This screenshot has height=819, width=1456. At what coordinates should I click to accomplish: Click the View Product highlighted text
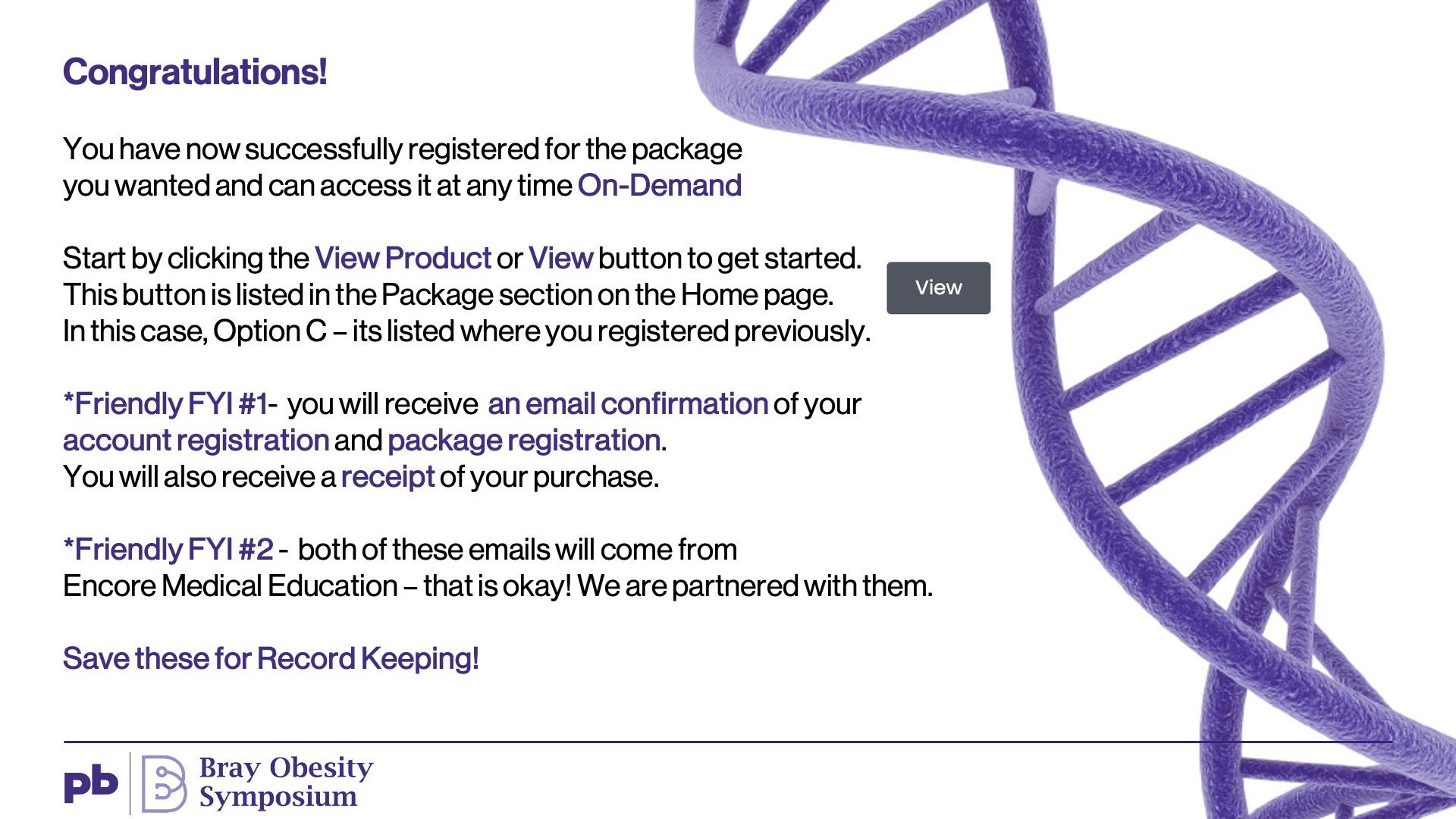click(403, 259)
